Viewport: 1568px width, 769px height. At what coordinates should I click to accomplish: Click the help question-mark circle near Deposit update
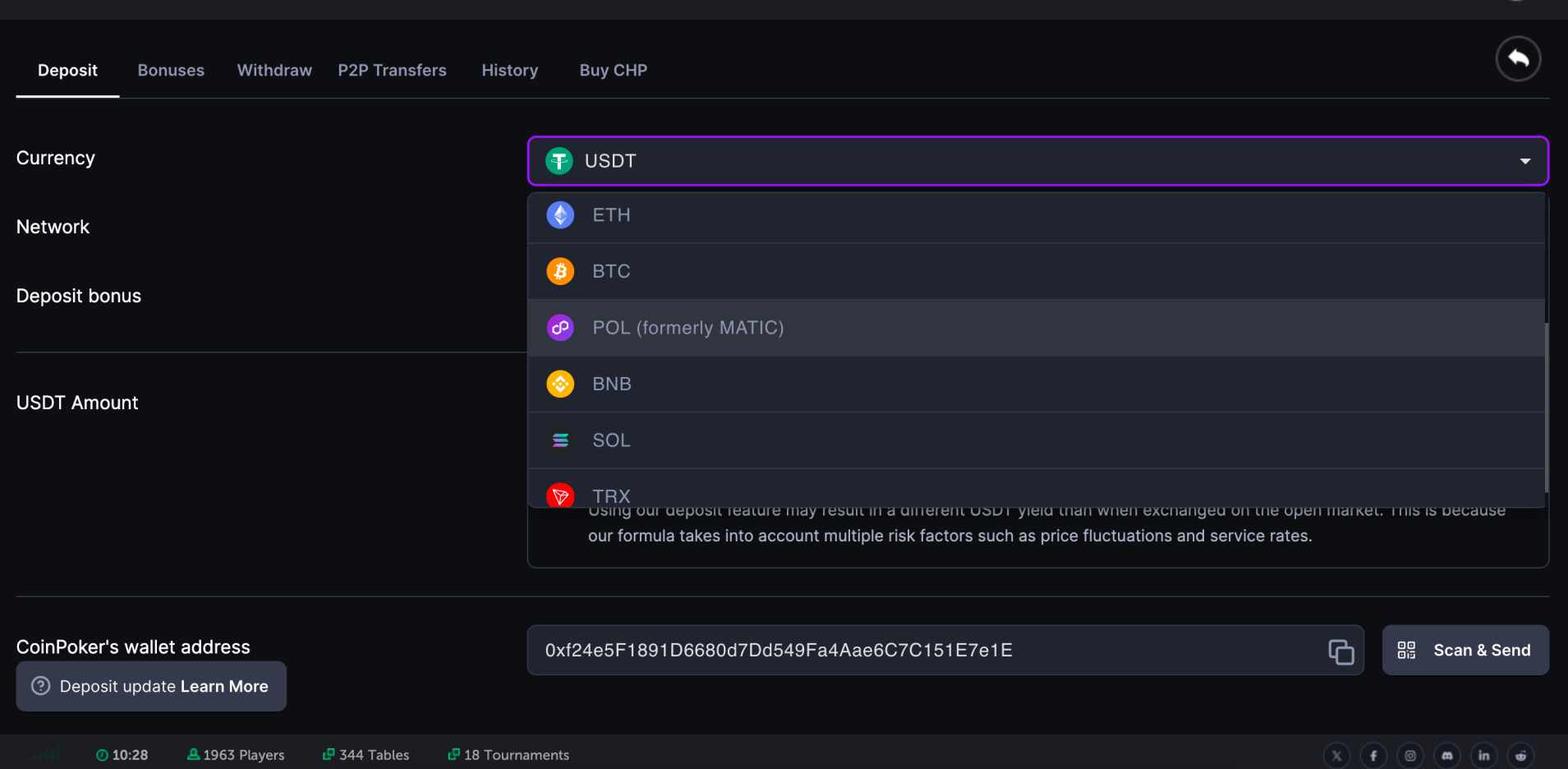[40, 686]
